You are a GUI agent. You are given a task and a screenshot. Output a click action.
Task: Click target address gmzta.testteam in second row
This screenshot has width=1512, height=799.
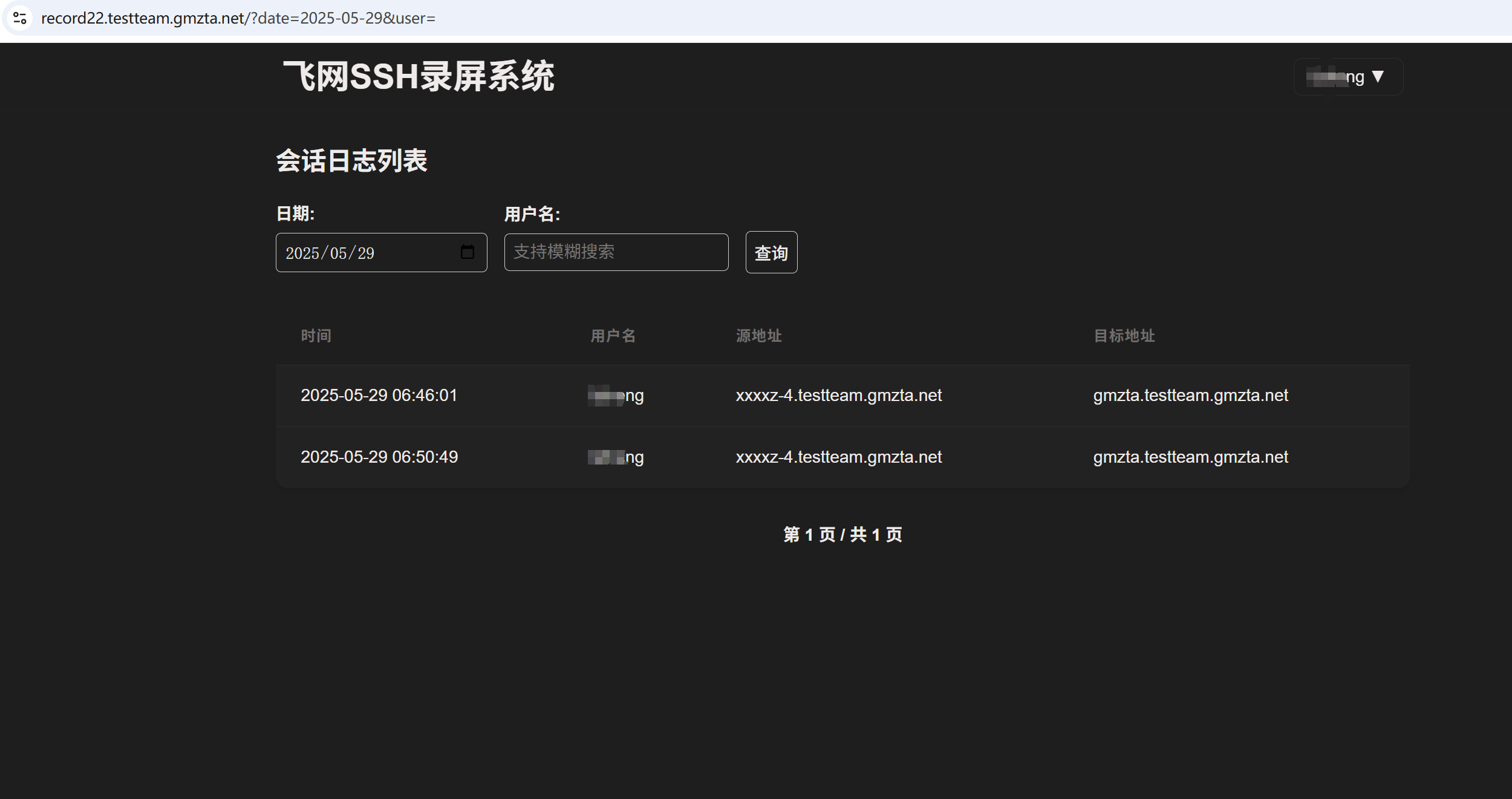click(x=1190, y=457)
